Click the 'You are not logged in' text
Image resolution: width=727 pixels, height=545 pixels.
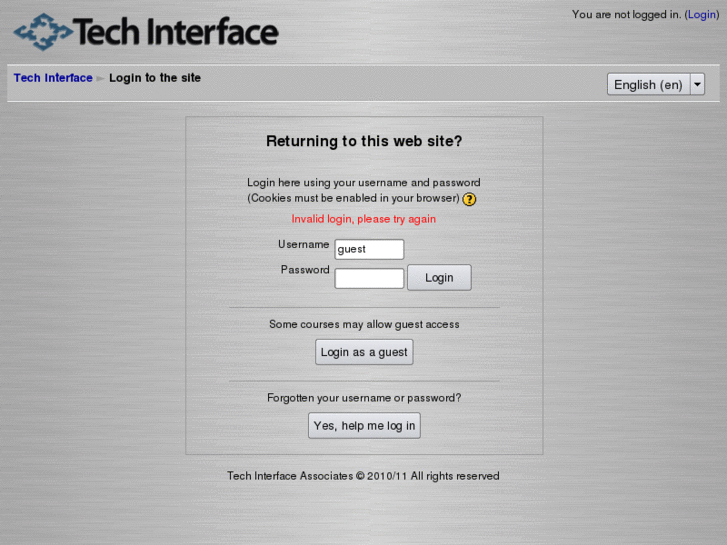pos(626,15)
